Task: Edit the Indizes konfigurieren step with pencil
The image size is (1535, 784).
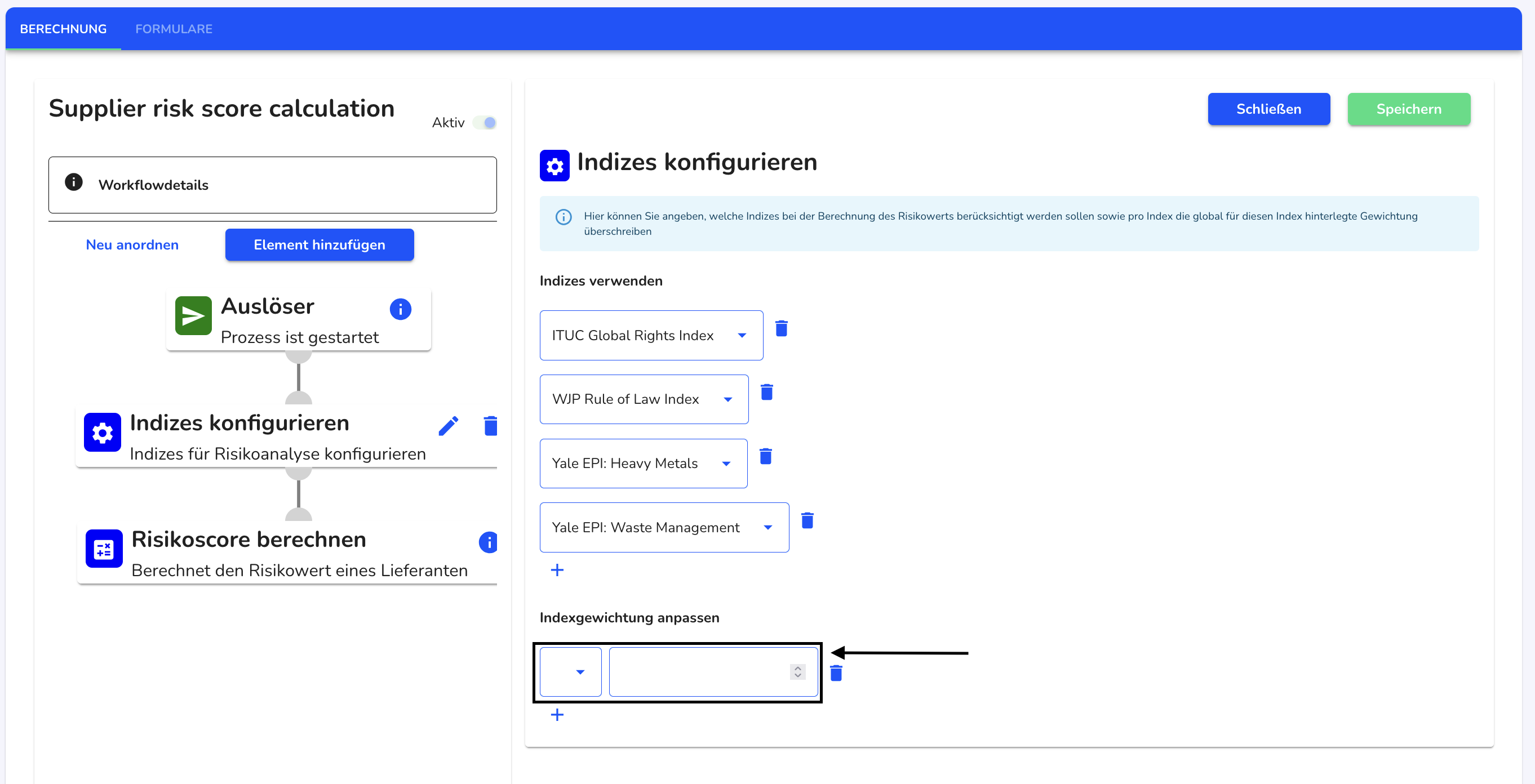Action: 448,425
